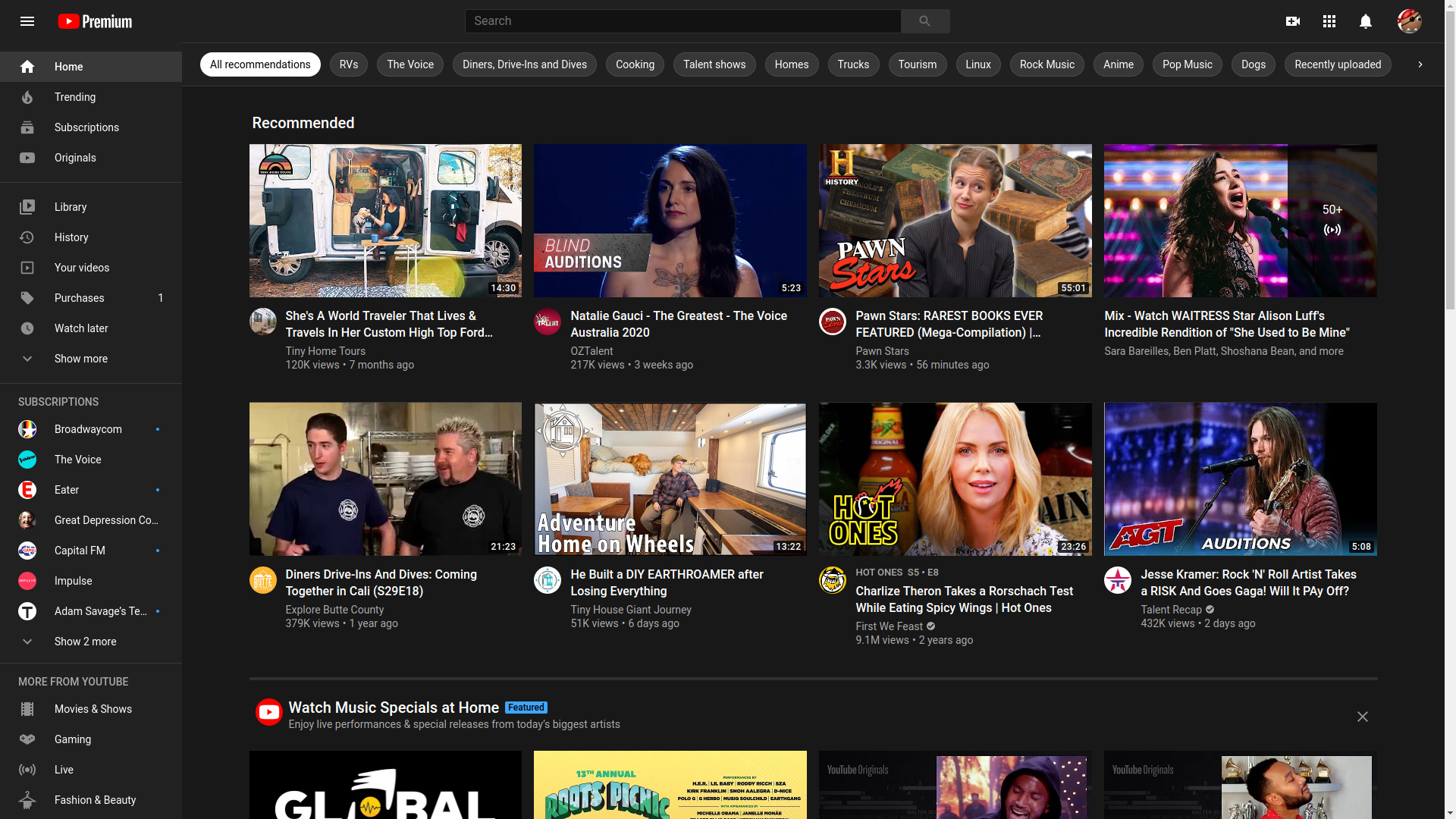Open Capital FM subscription

91,551
